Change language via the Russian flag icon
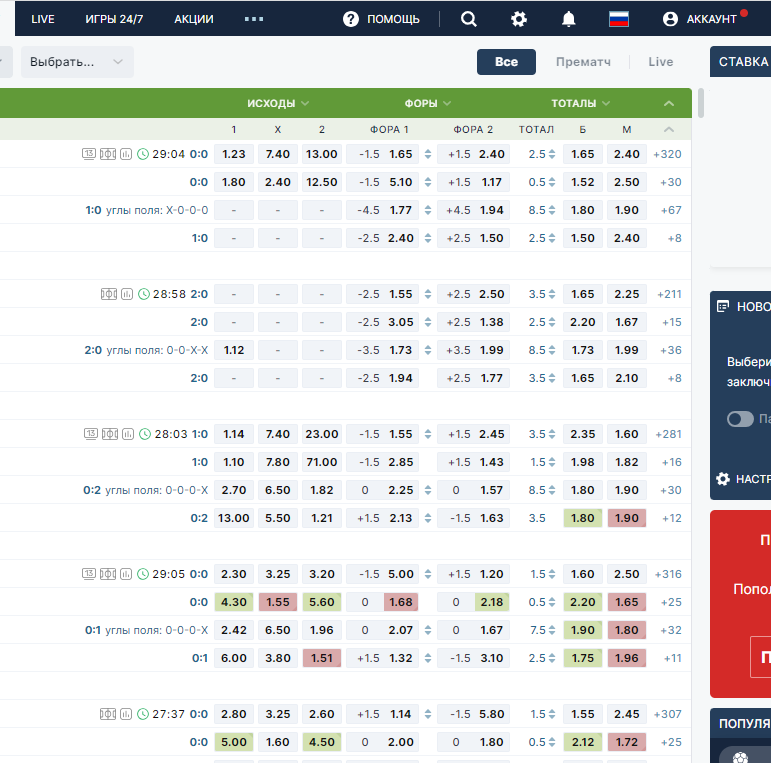The image size is (771, 763). click(x=619, y=19)
